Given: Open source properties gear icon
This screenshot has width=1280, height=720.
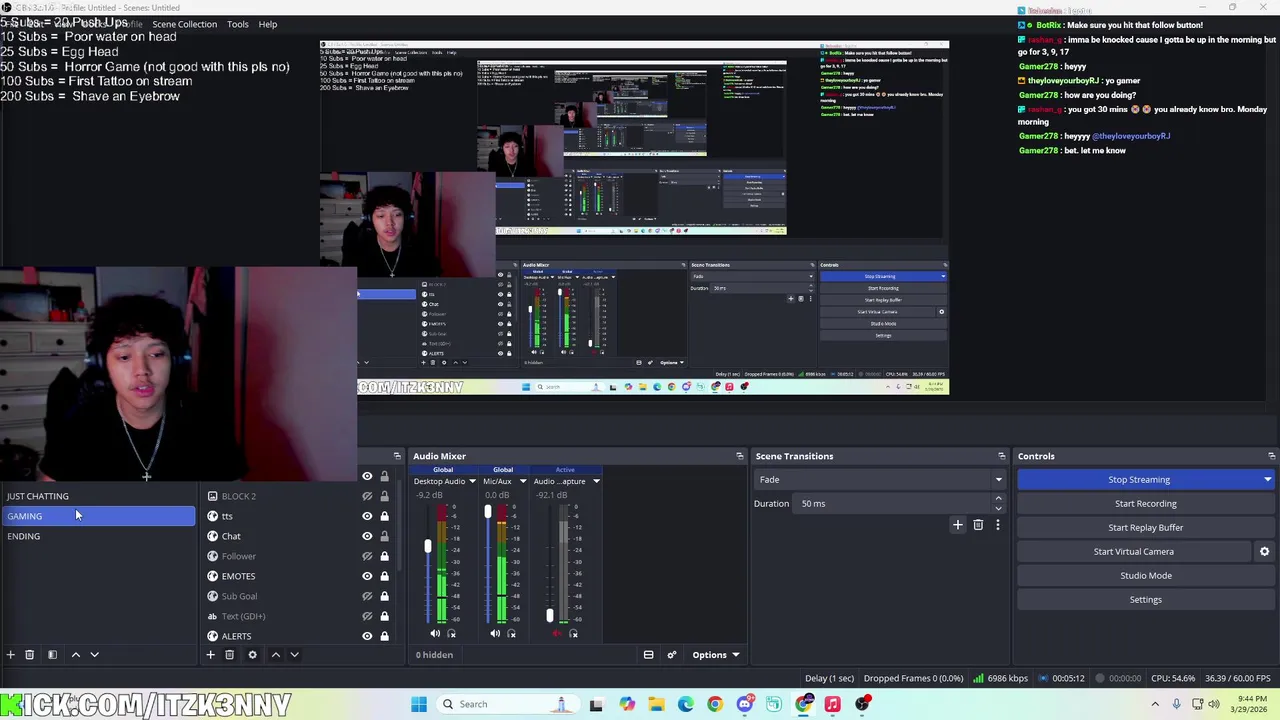Looking at the screenshot, I should tap(252, 655).
